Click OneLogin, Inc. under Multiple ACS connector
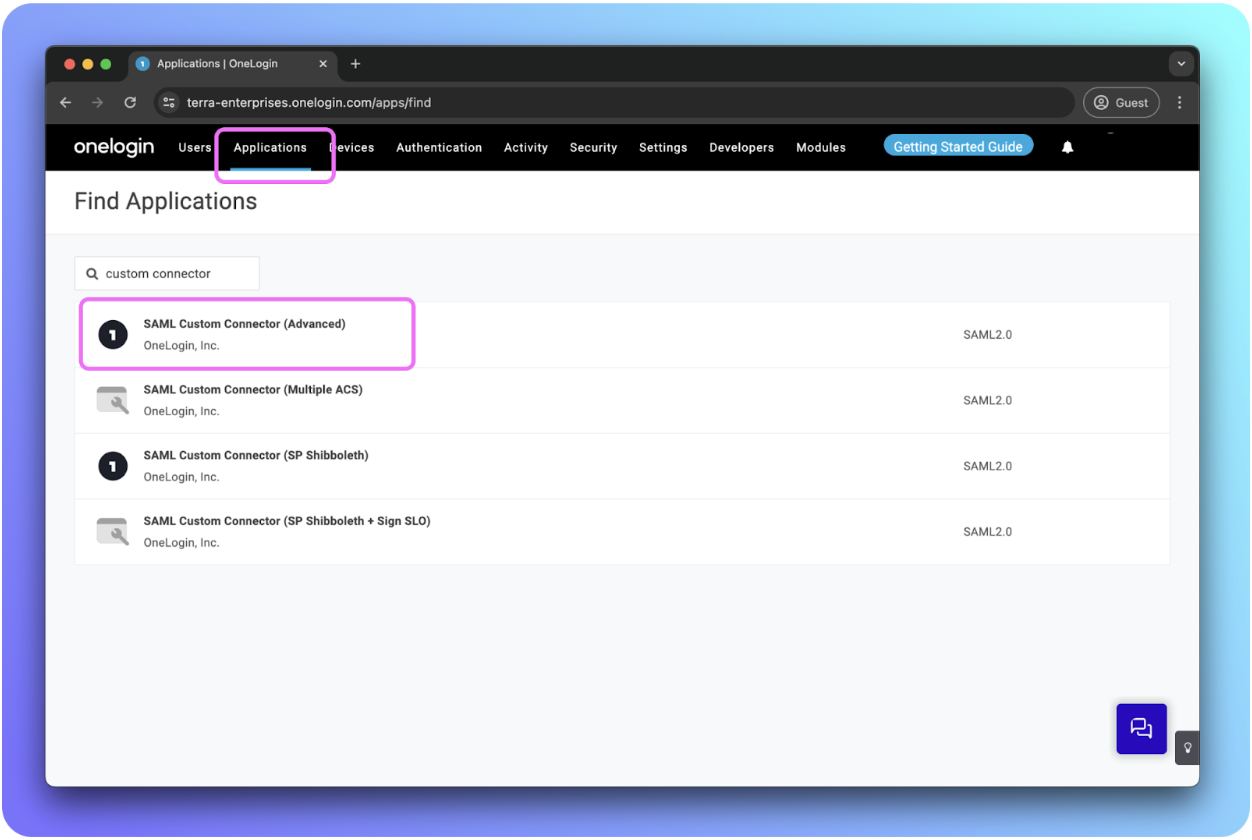1252x840 pixels. coord(181,412)
